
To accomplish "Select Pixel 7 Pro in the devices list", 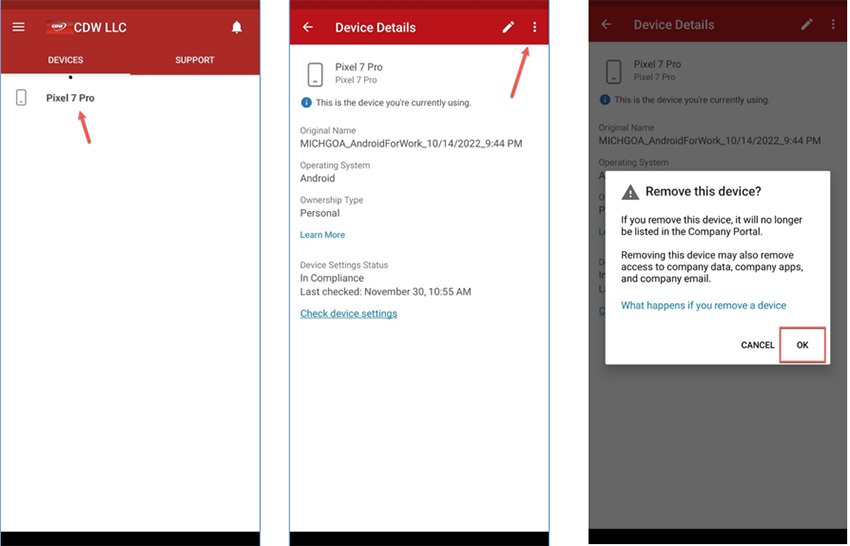I will pyautogui.click(x=70, y=98).
